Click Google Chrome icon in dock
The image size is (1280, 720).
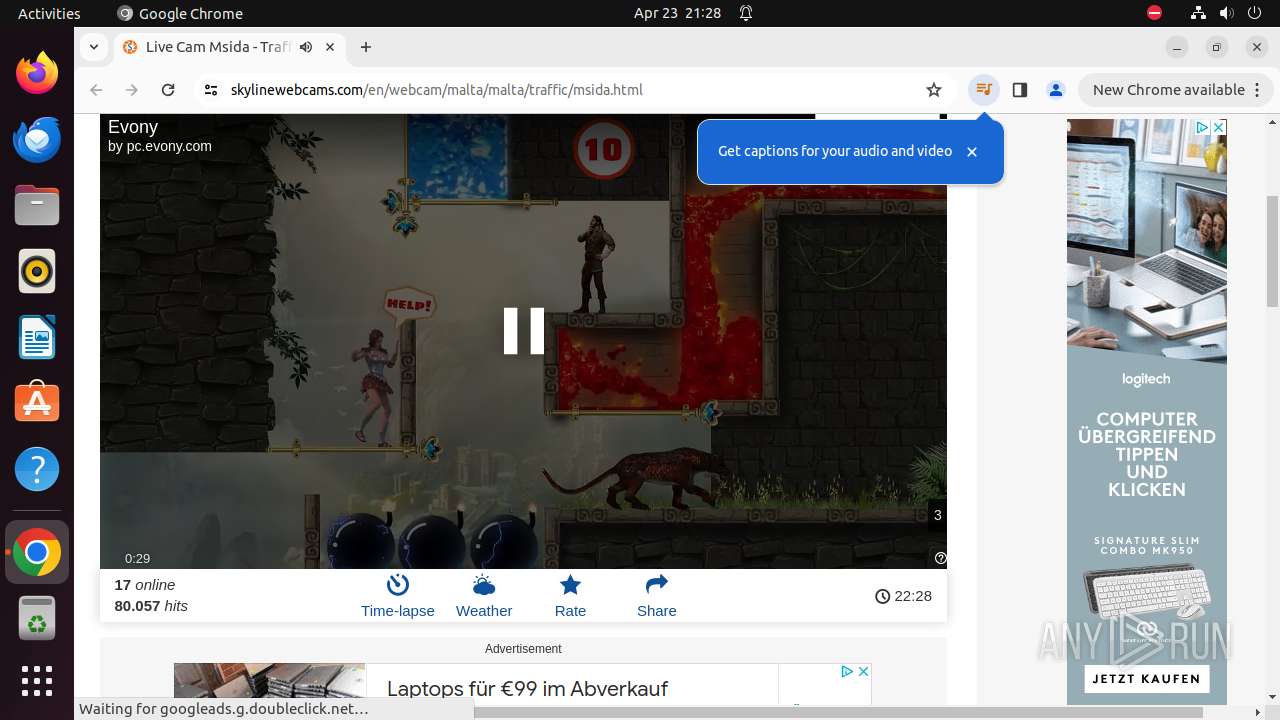coord(37,552)
